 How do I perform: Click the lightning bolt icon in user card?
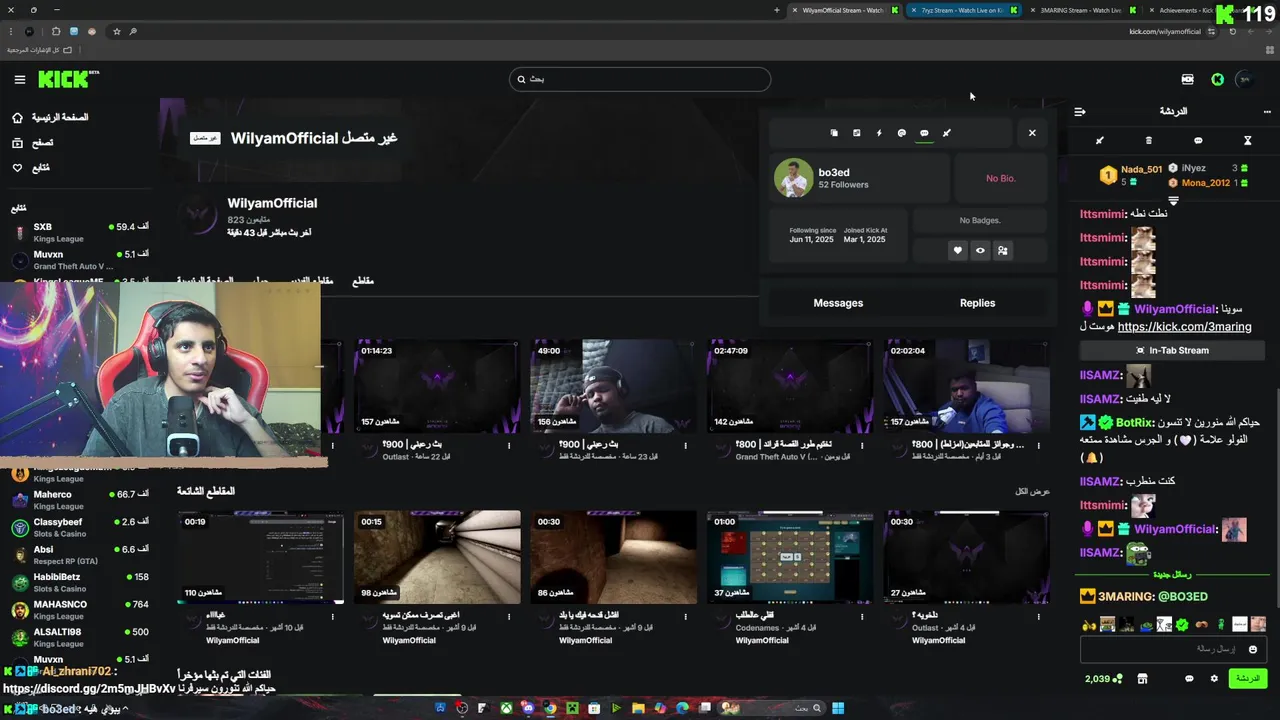[879, 133]
